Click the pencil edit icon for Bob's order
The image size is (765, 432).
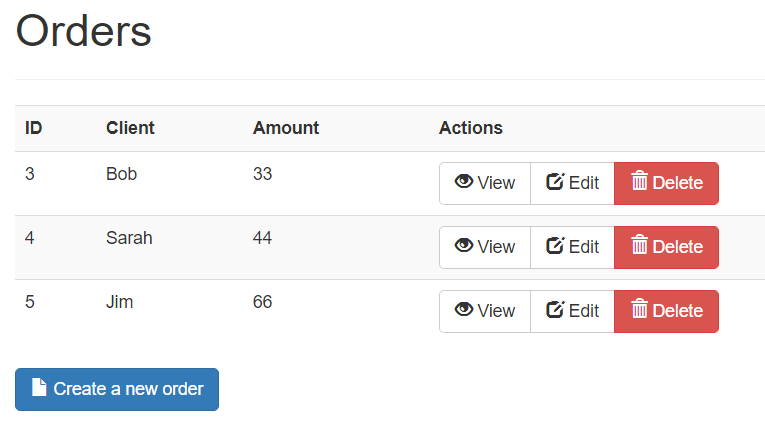tap(555, 182)
